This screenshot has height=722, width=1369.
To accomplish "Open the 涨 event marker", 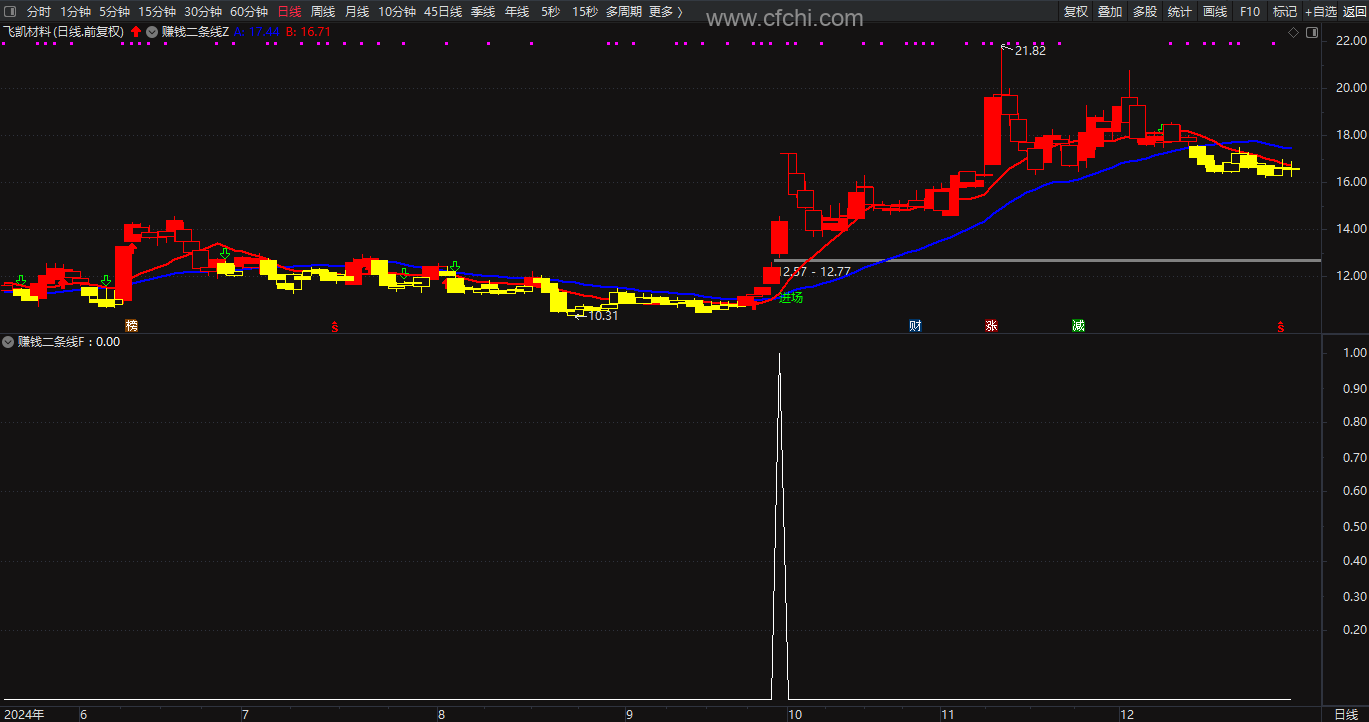I will tap(991, 326).
